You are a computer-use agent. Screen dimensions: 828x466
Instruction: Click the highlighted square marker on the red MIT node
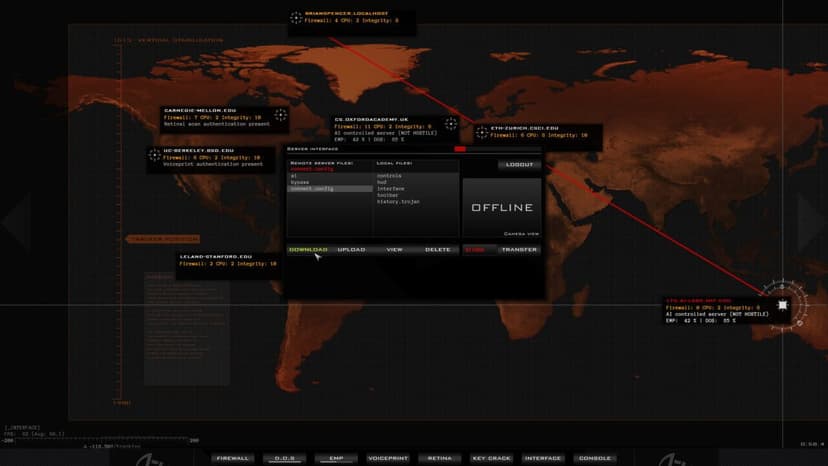click(783, 305)
